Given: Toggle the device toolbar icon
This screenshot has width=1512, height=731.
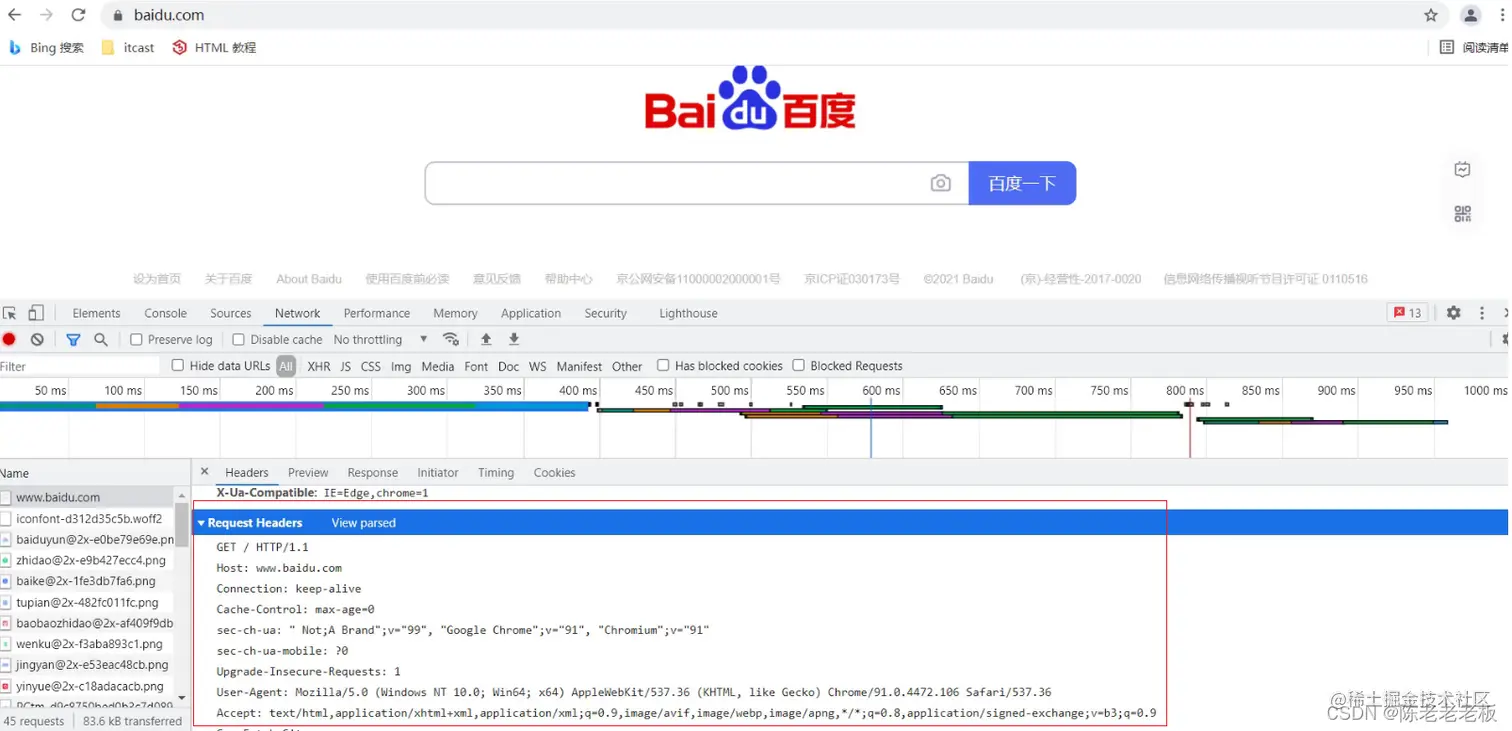Looking at the screenshot, I should pyautogui.click(x=36, y=313).
